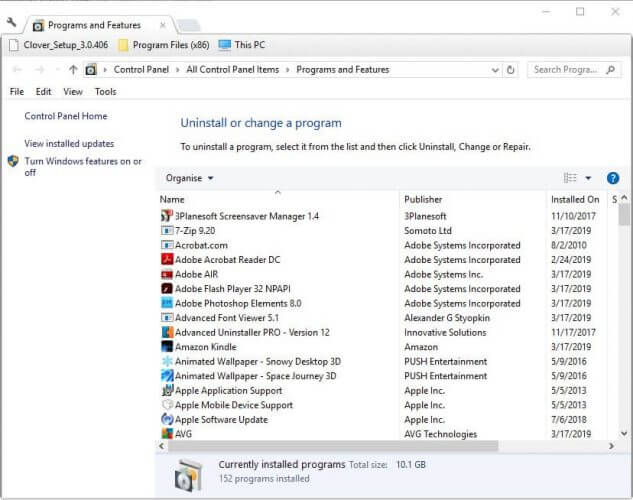The width and height of the screenshot is (633, 500).
Task: Sort list by Publisher column header
Action: pyautogui.click(x=424, y=199)
